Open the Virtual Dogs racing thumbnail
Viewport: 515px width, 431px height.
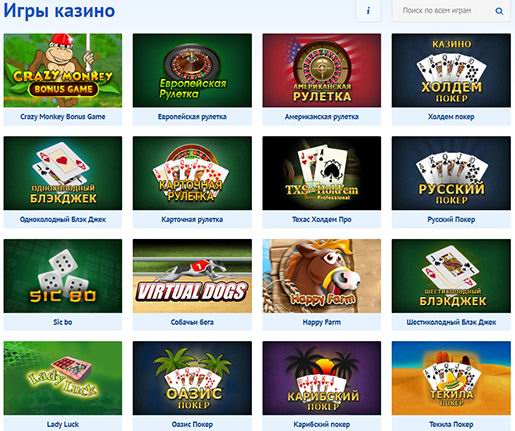coord(192,276)
